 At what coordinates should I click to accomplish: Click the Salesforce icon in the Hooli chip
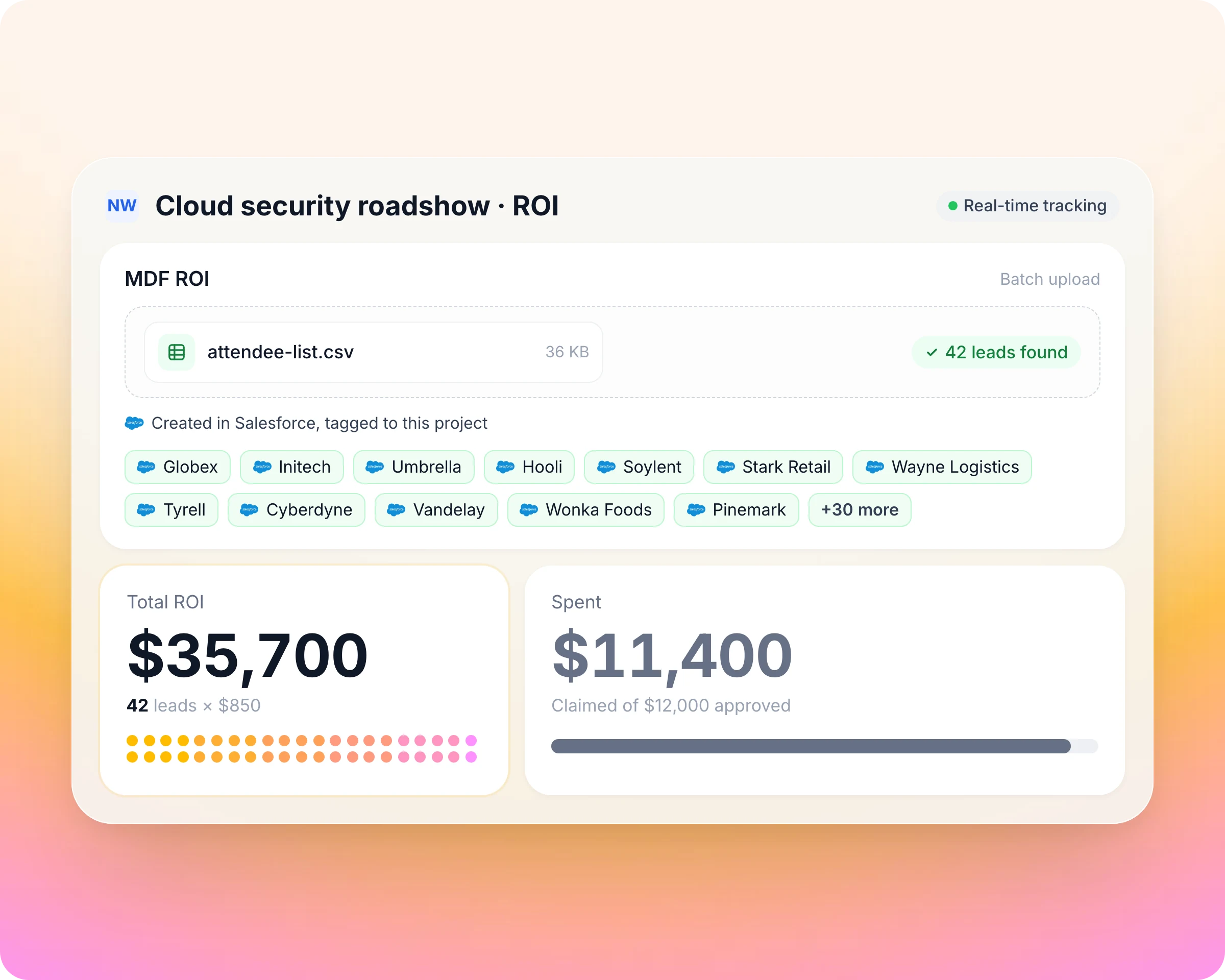click(x=506, y=467)
